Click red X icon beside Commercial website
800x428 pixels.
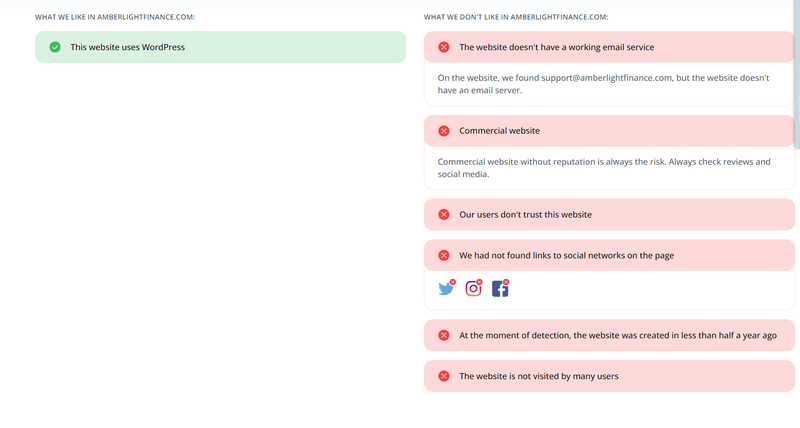[x=444, y=131]
